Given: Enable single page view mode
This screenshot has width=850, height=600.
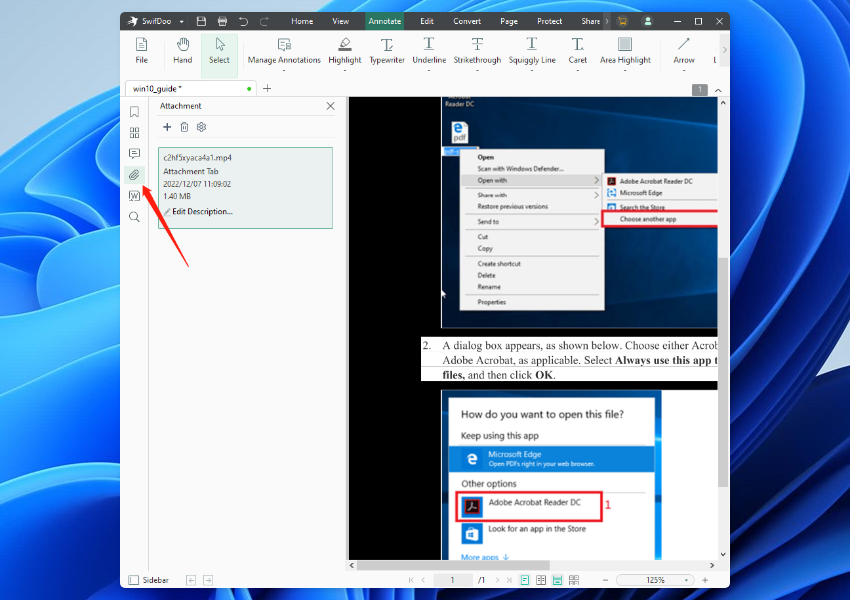Looking at the screenshot, I should 525,580.
